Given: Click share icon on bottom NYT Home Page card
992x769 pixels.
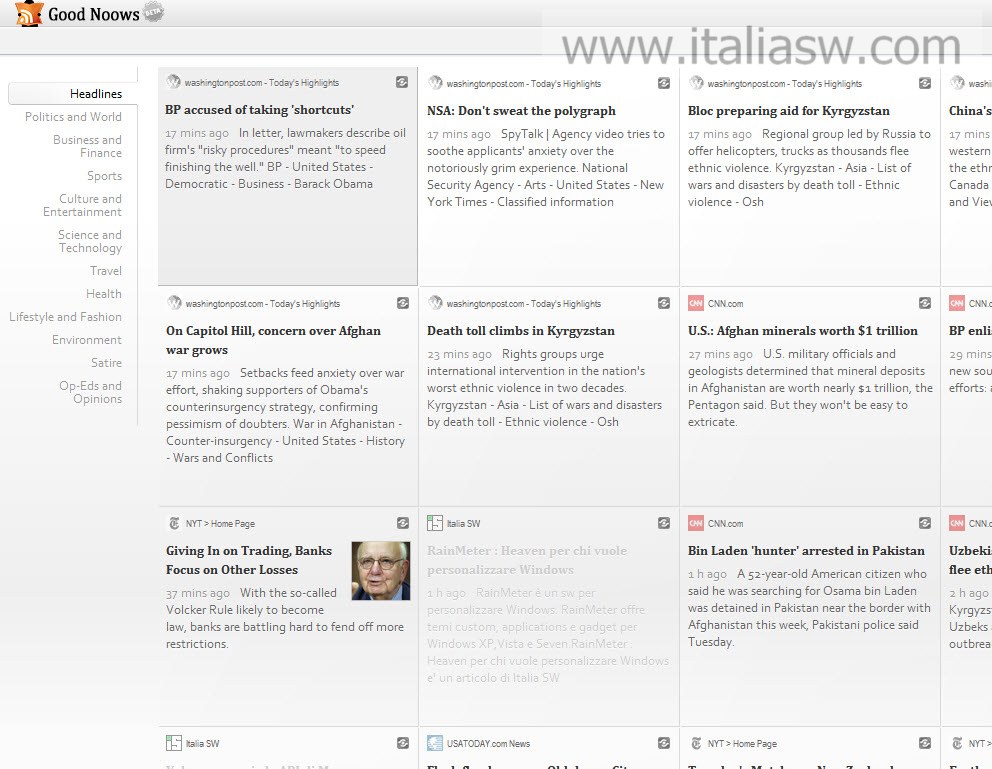Looking at the screenshot, I should (925, 743).
